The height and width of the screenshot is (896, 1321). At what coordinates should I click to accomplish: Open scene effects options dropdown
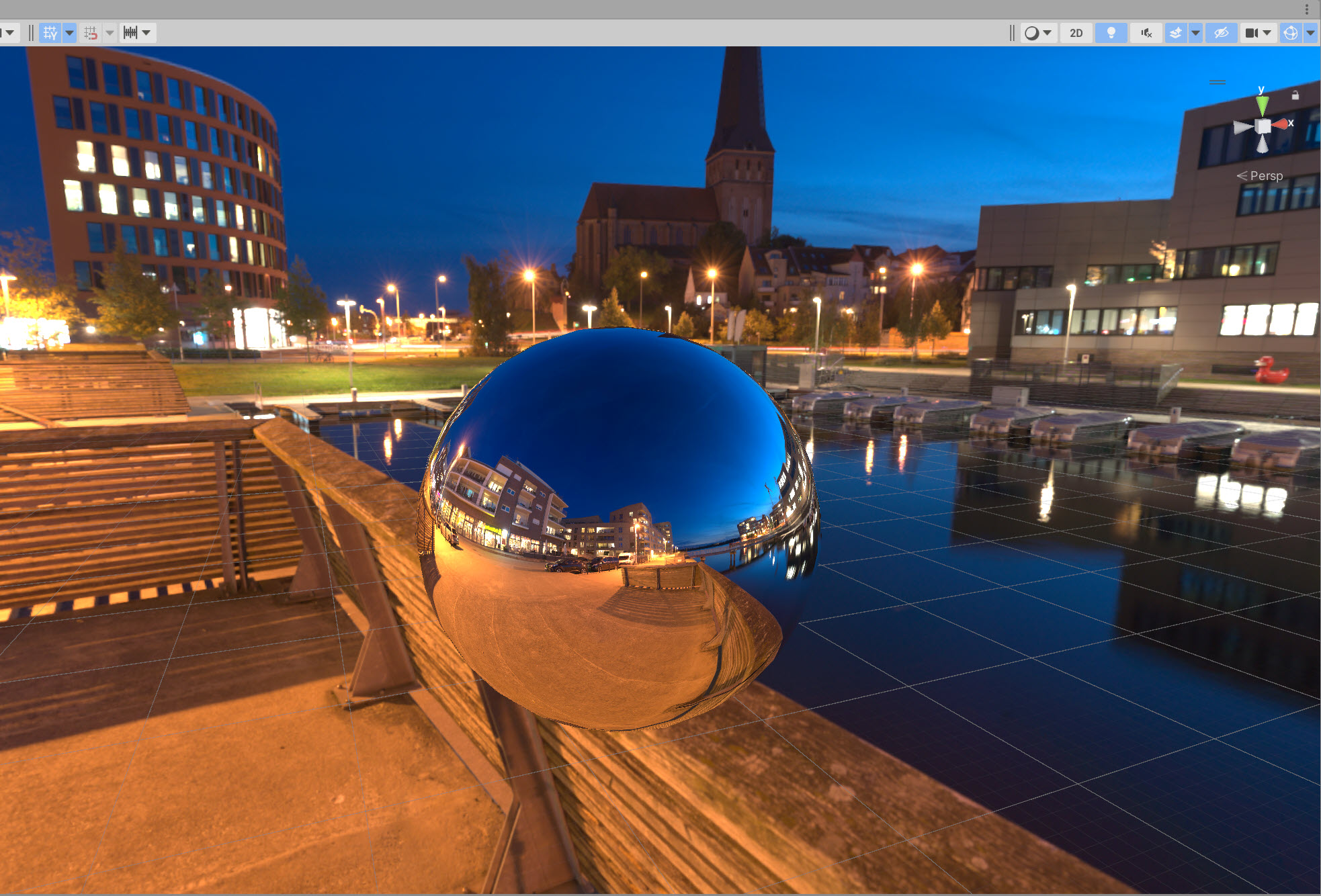pos(1195,33)
